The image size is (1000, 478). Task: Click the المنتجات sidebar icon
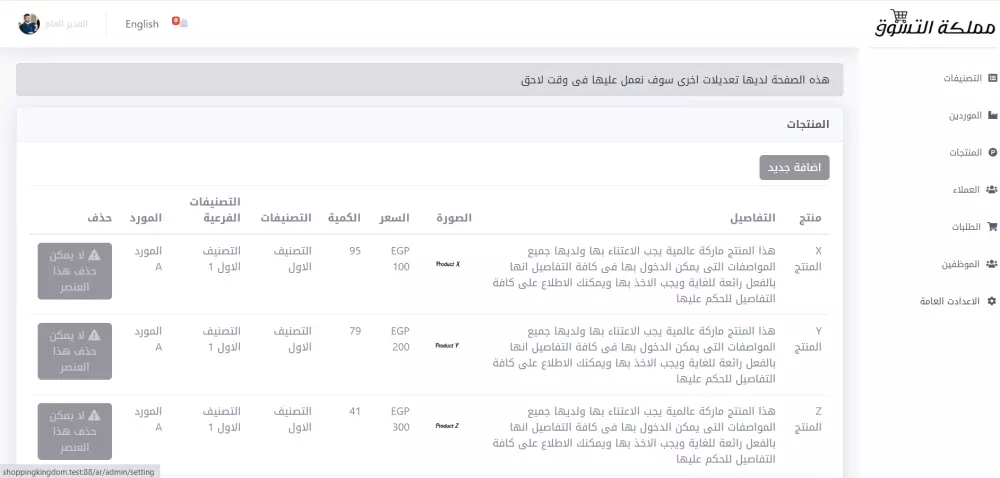tap(992, 152)
